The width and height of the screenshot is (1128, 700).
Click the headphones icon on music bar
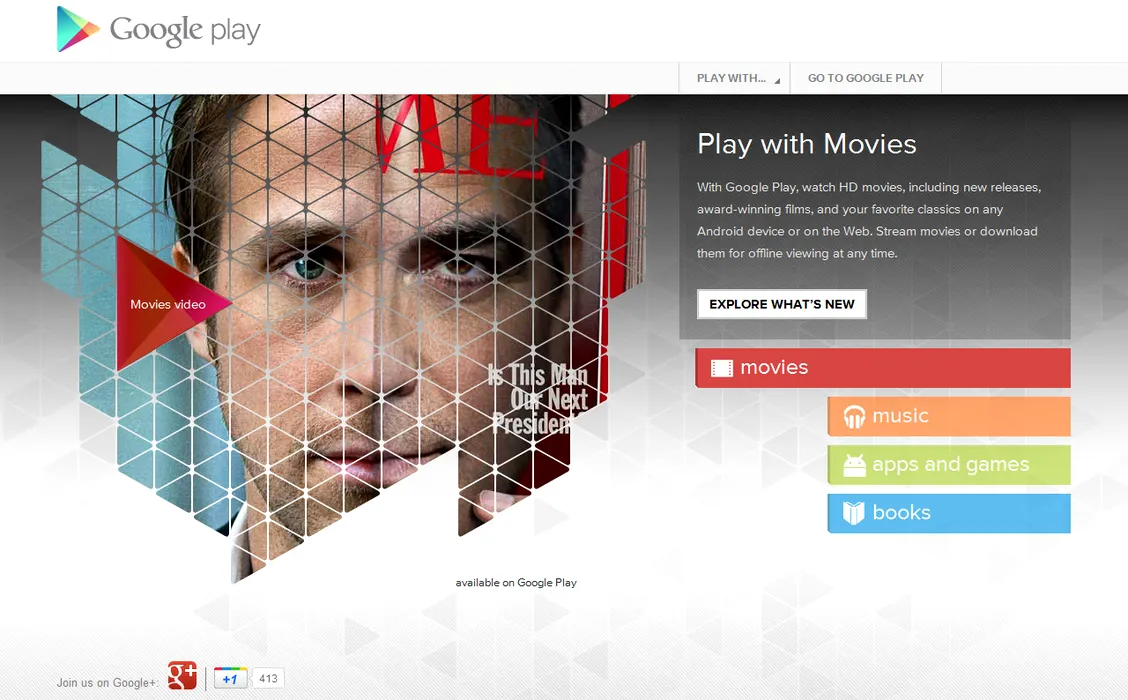854,417
